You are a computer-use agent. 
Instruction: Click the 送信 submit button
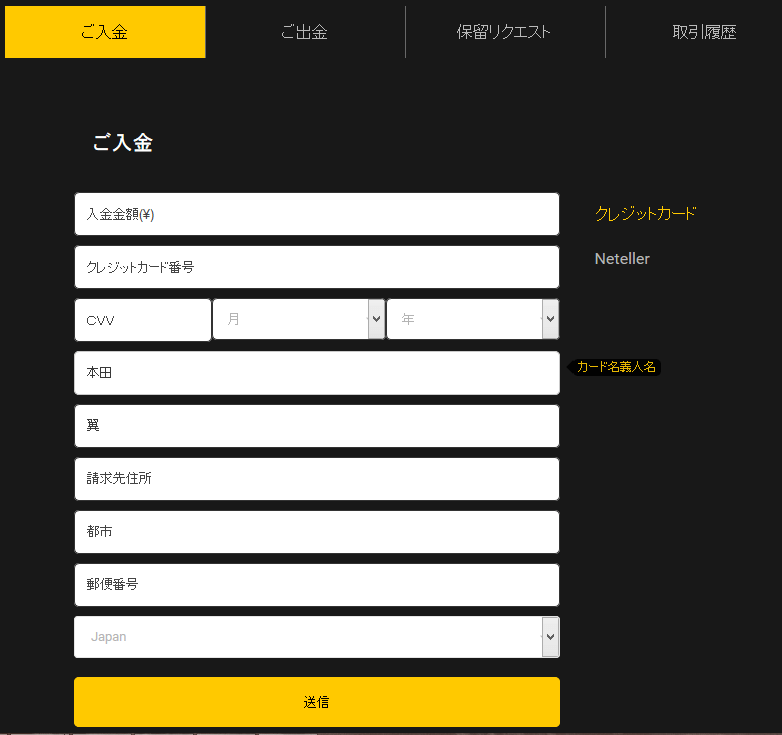pos(317,702)
